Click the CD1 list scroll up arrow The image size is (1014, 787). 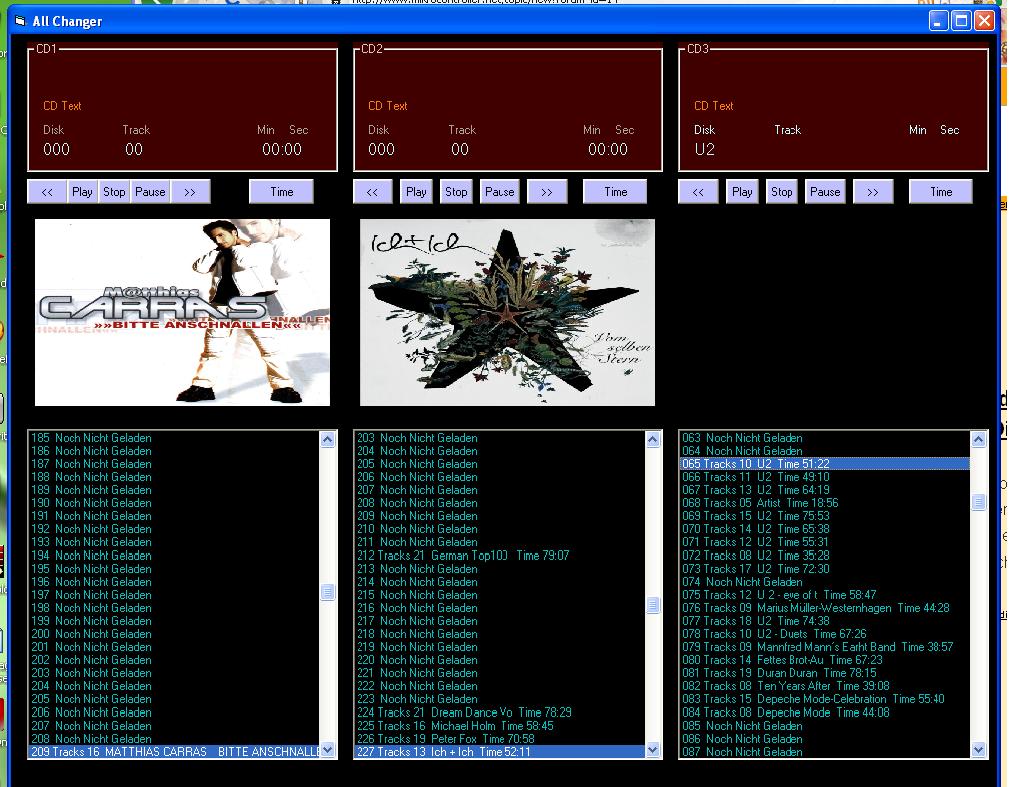pyautogui.click(x=328, y=440)
